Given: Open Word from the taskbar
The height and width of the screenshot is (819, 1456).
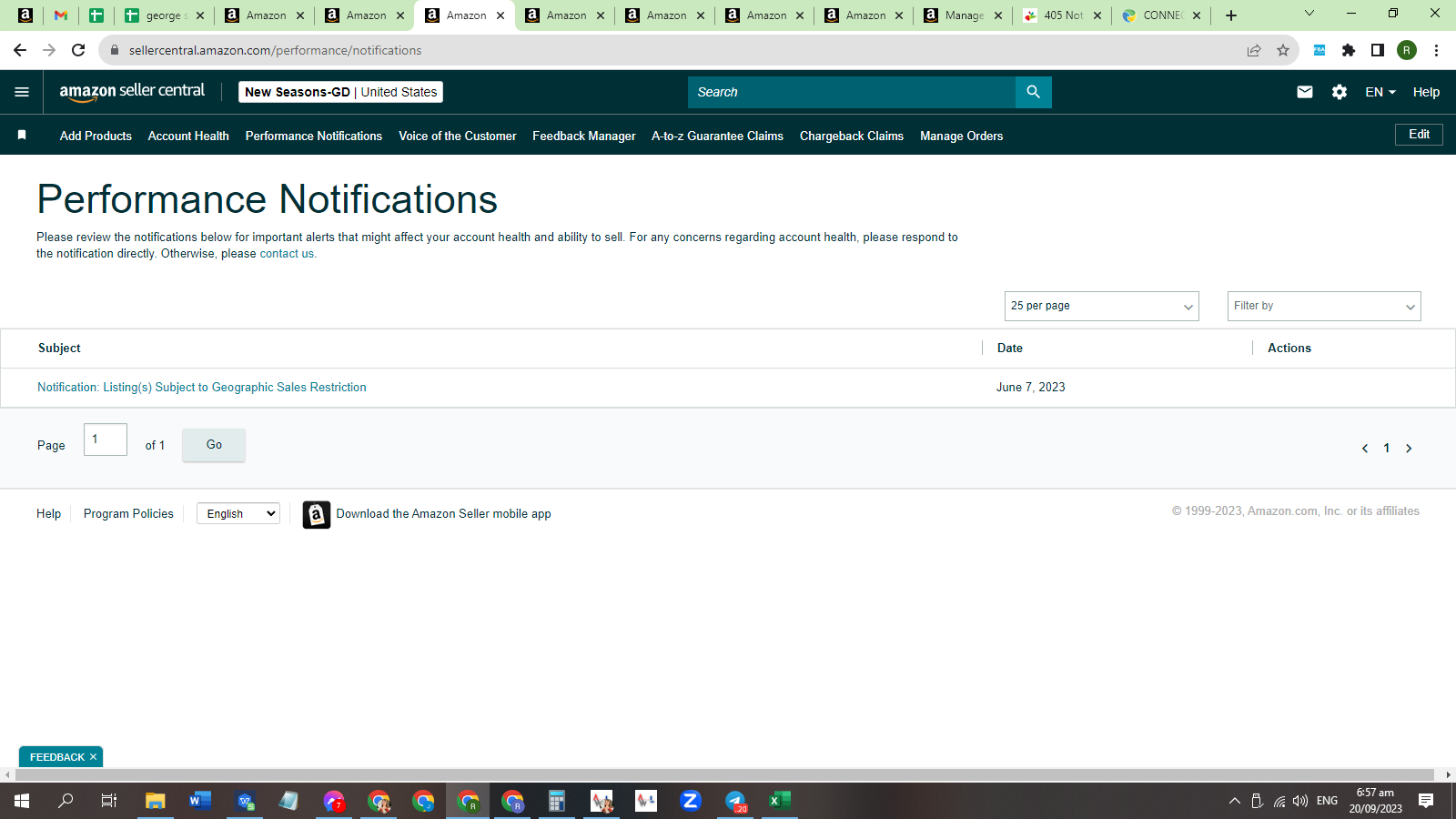Looking at the screenshot, I should point(200,801).
